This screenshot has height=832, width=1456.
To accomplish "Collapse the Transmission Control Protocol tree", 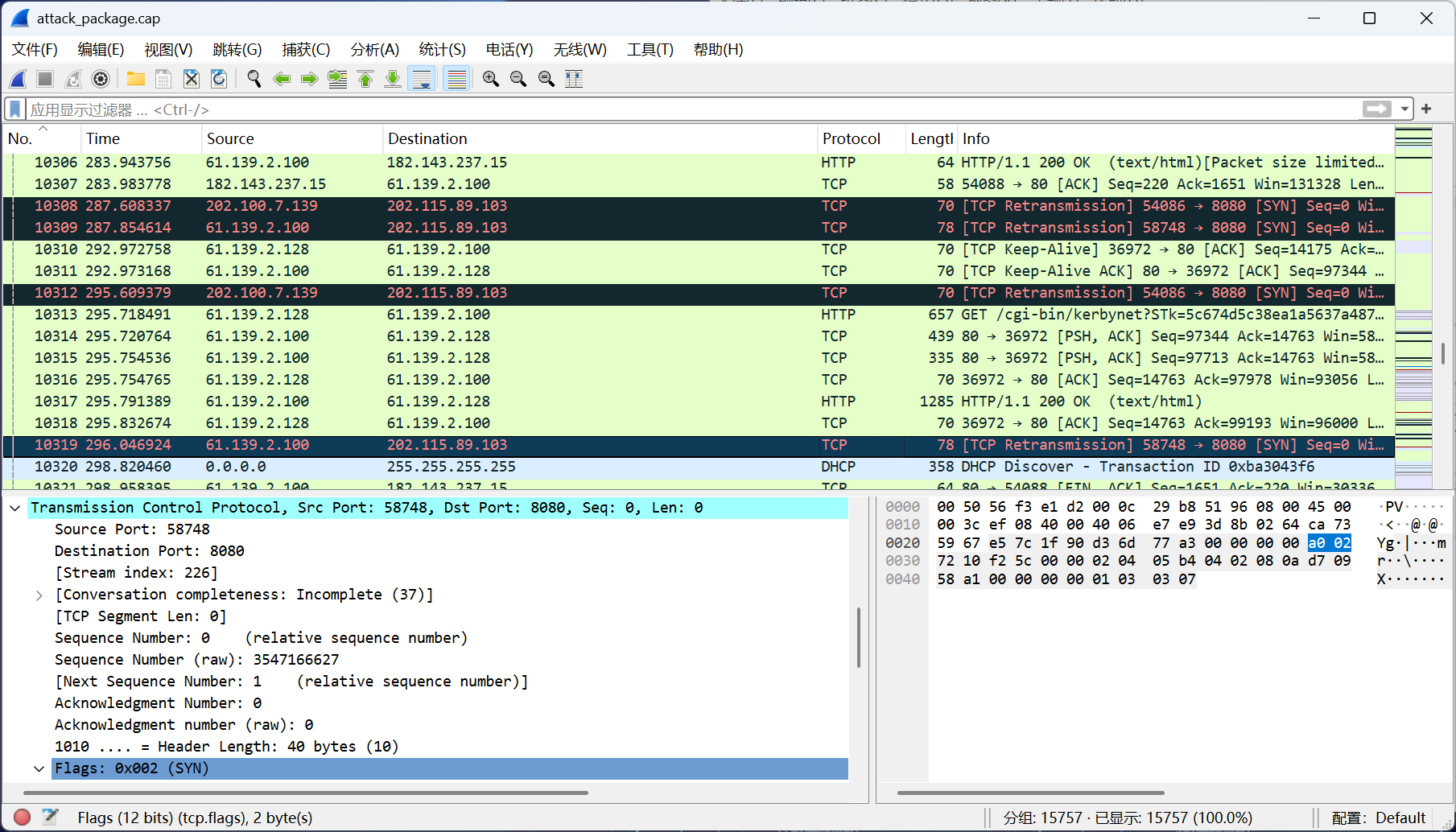I will point(15,508).
